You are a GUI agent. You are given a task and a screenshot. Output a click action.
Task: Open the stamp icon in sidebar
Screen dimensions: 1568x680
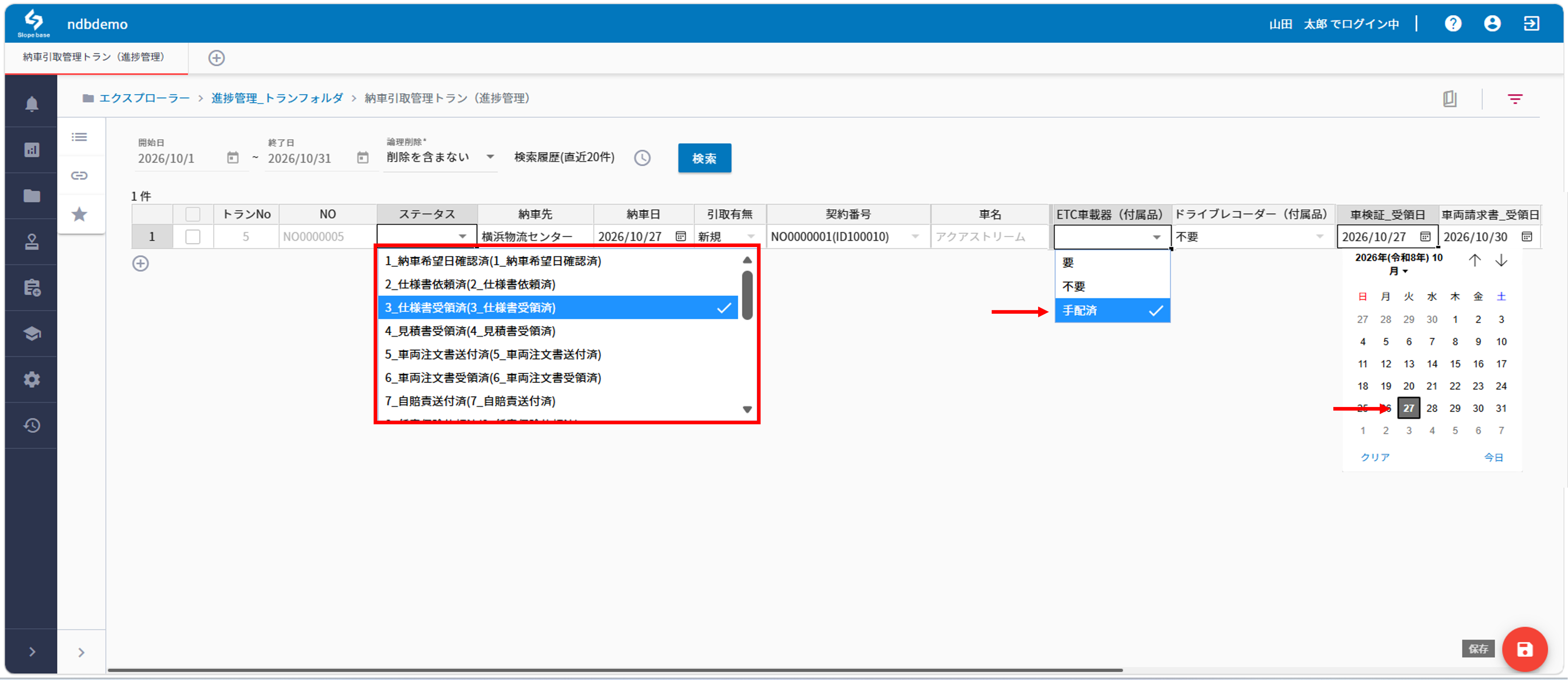pyautogui.click(x=32, y=242)
